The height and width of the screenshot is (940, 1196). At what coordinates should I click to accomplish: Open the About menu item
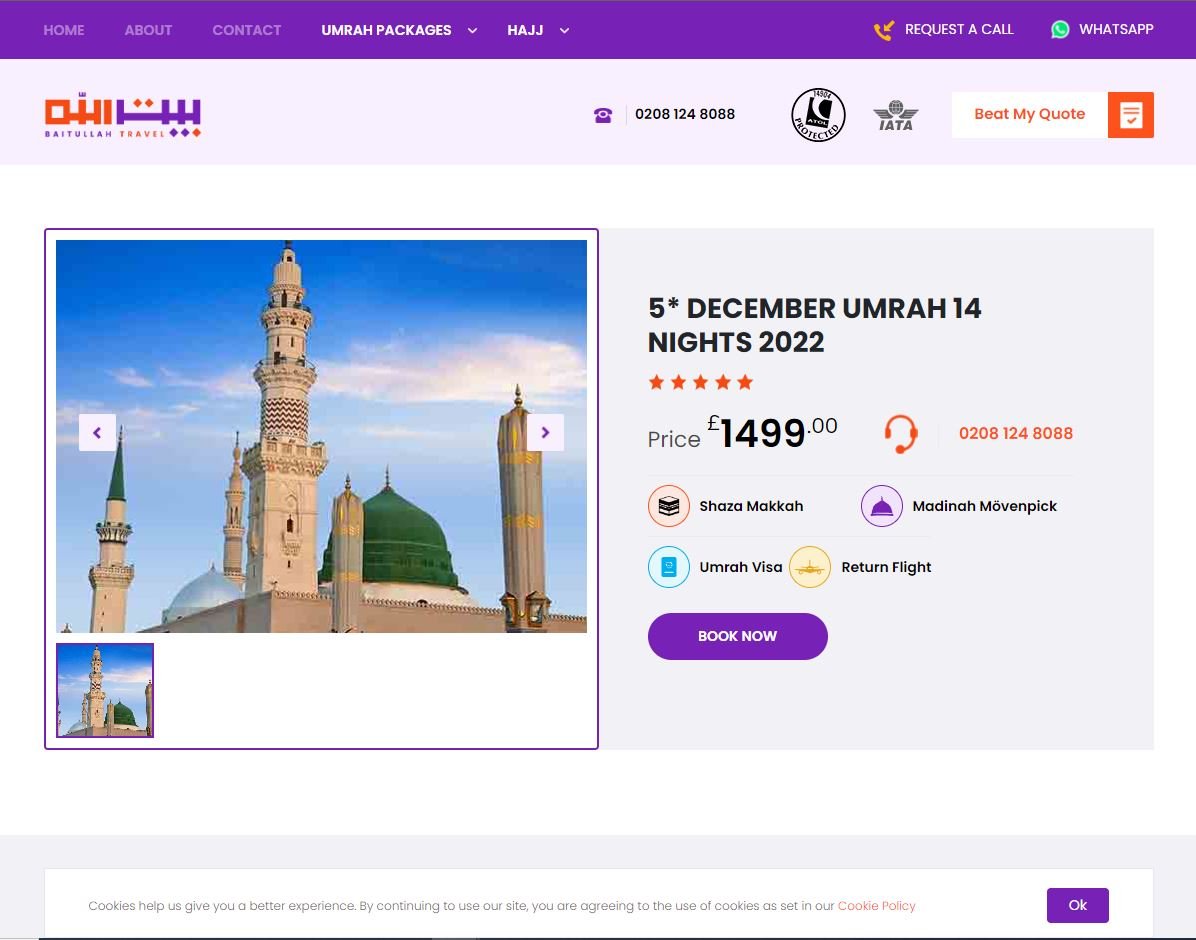[148, 31]
